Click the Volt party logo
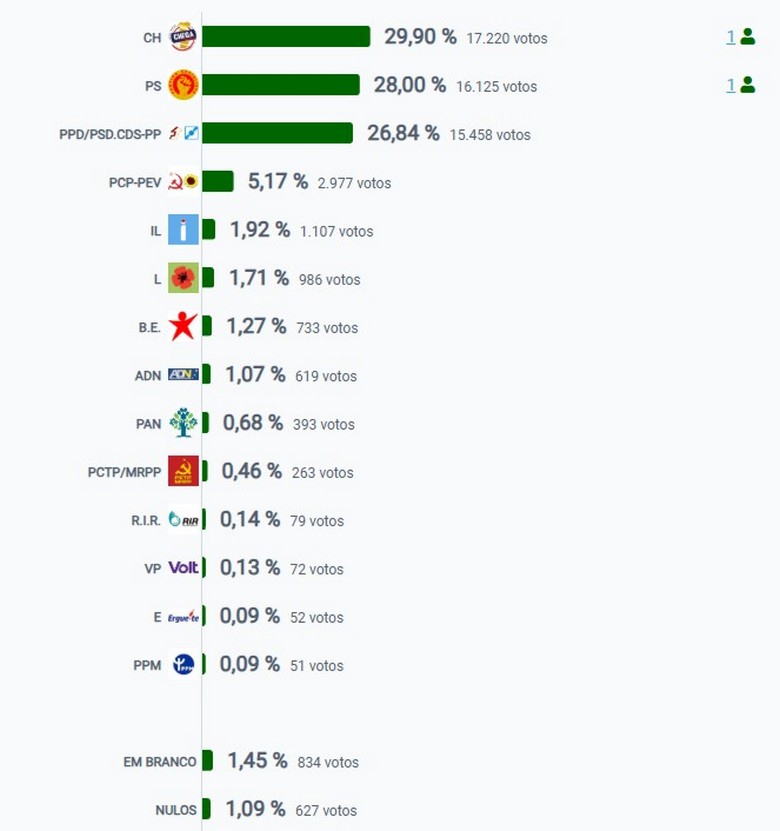 [x=183, y=568]
